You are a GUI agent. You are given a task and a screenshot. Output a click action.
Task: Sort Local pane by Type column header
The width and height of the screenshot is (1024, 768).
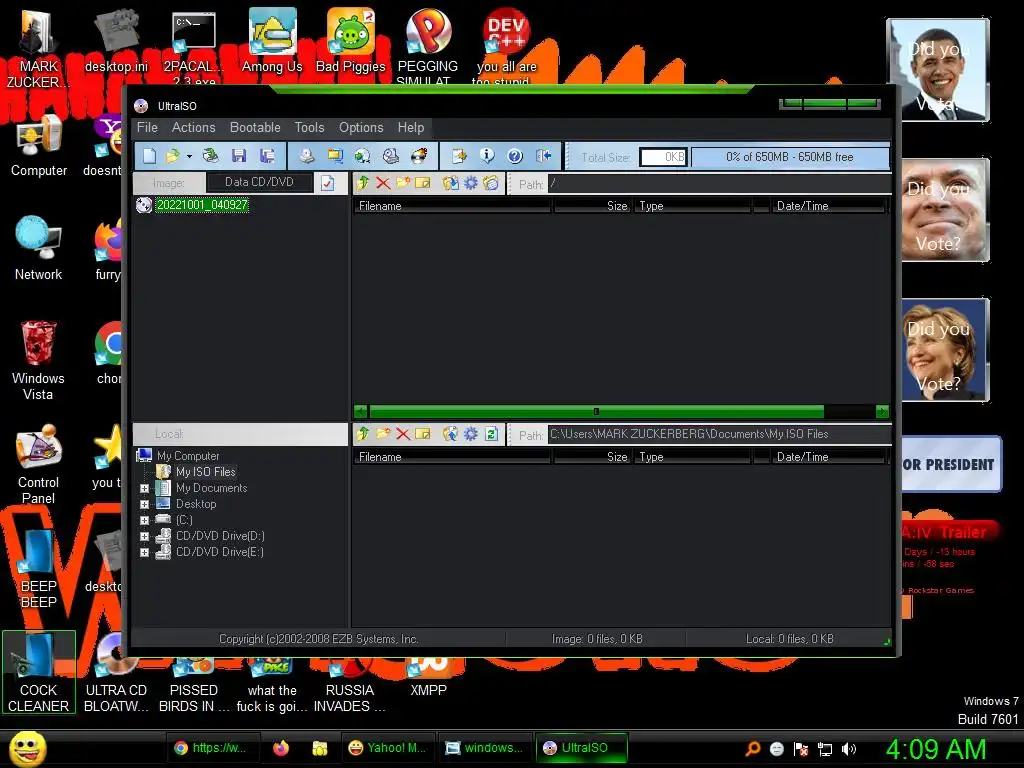(x=692, y=457)
